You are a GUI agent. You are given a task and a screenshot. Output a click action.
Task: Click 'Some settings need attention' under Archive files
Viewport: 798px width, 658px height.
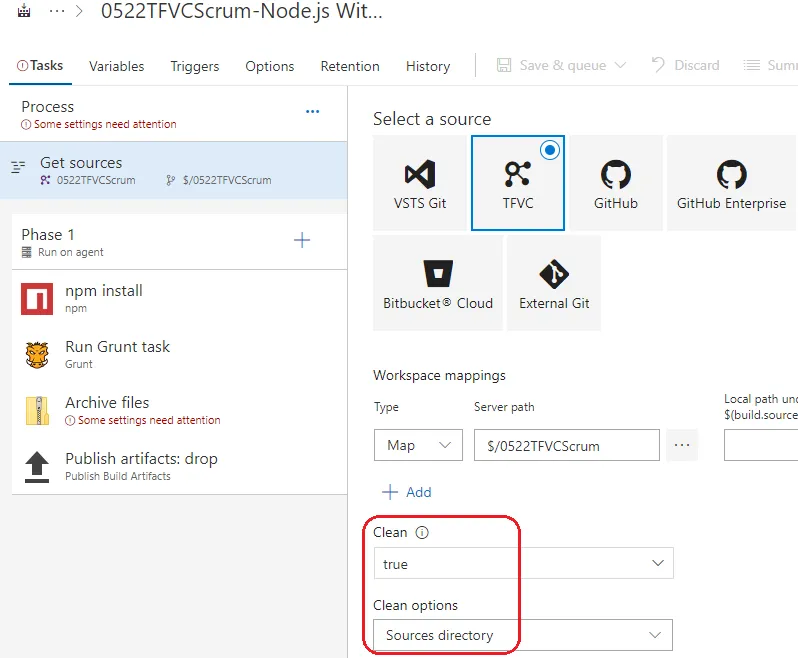click(149, 420)
